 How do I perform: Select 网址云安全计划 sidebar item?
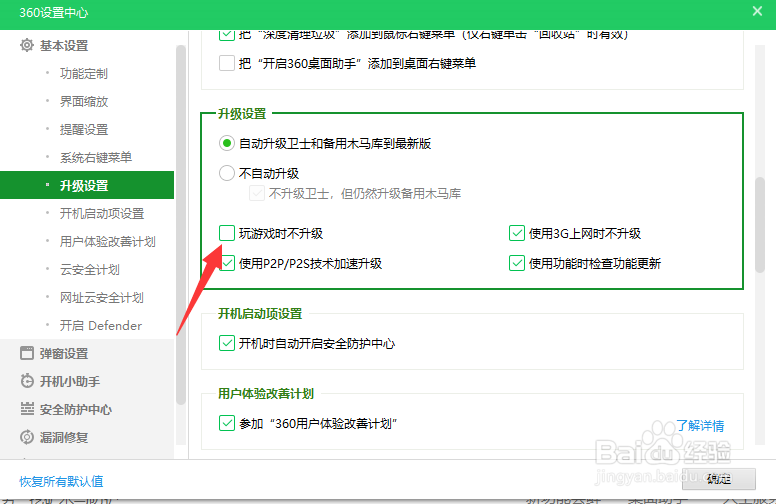coord(101,298)
